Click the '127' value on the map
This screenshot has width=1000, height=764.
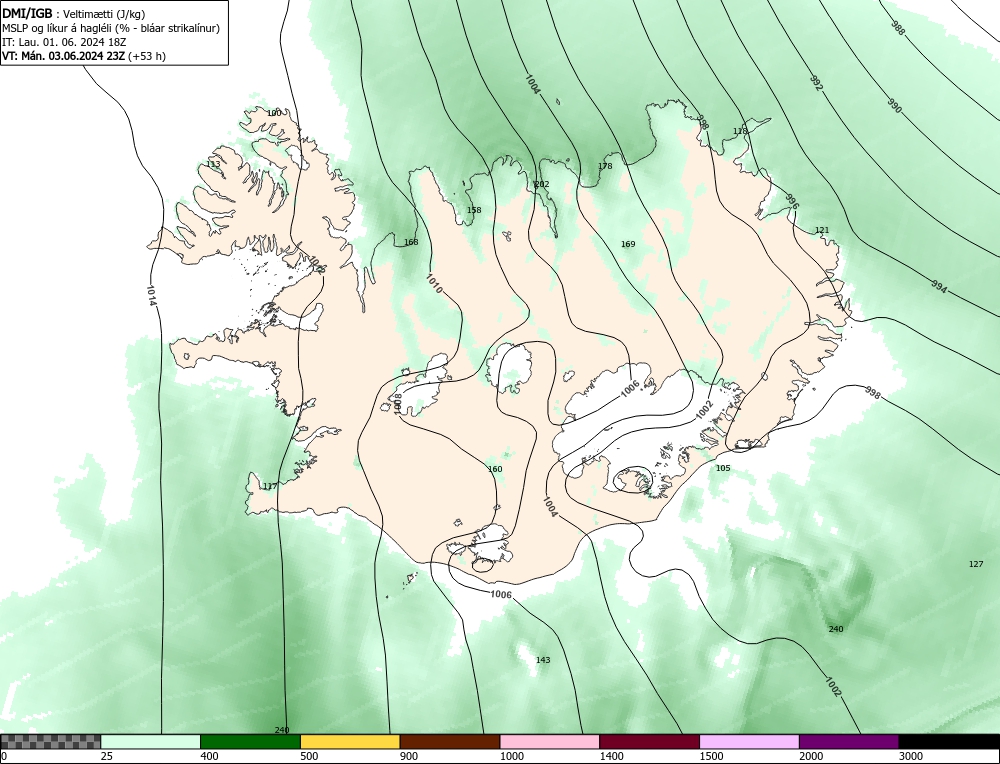(x=976, y=564)
